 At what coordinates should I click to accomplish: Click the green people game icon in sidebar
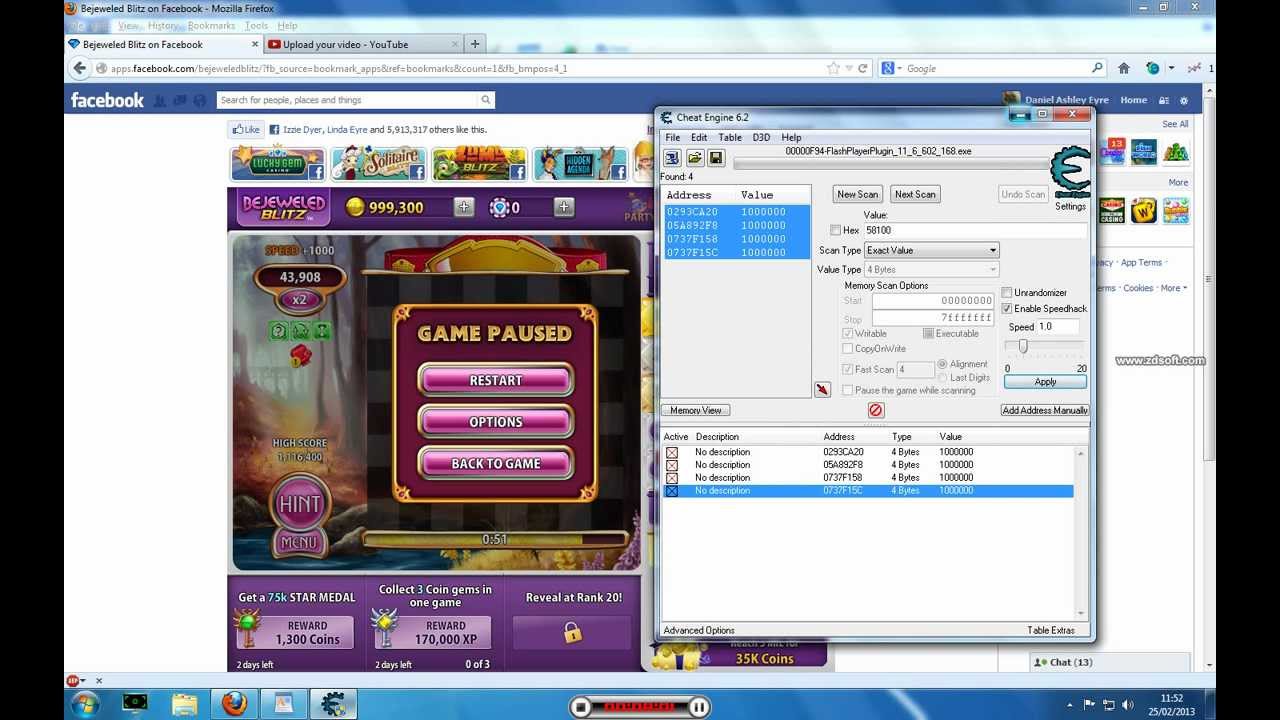(x=1176, y=152)
